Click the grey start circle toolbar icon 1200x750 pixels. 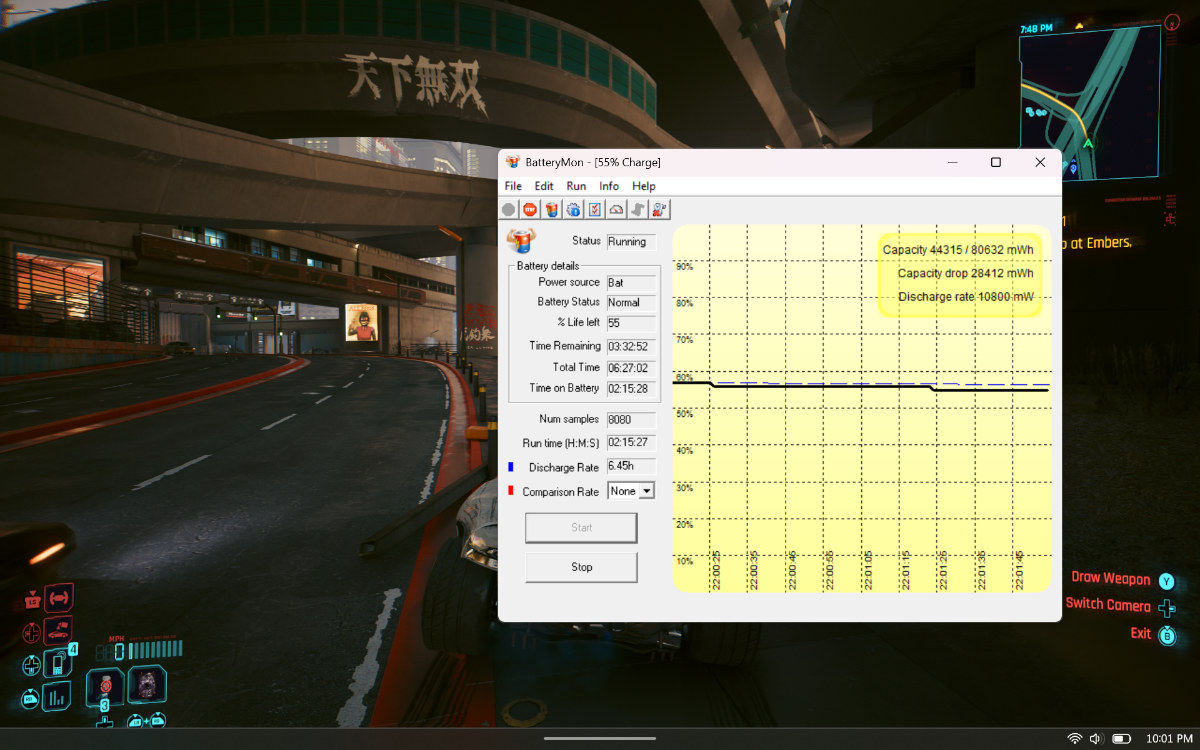(x=508, y=209)
